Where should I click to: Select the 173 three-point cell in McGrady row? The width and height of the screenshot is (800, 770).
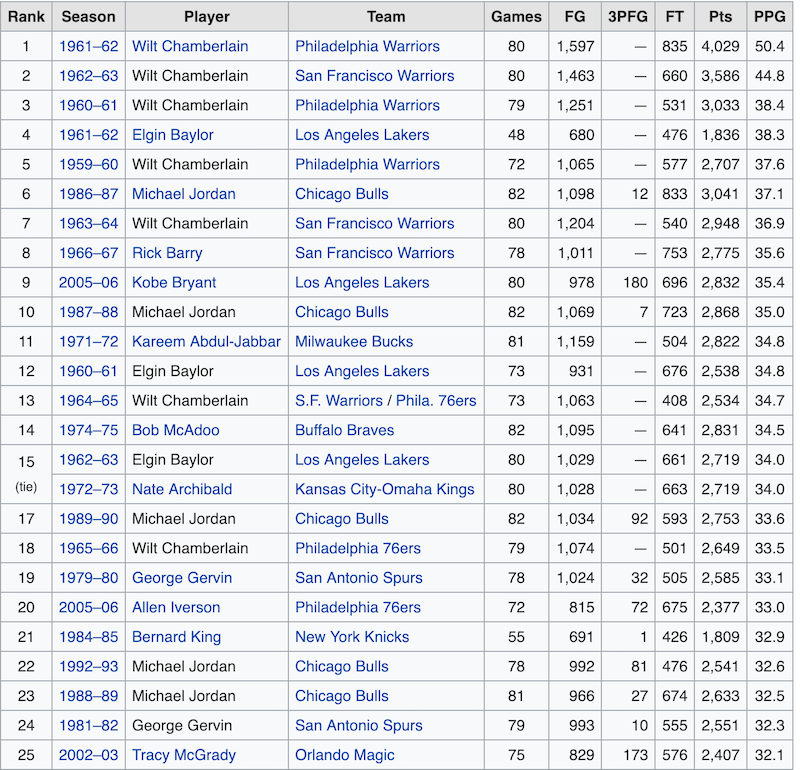click(628, 756)
